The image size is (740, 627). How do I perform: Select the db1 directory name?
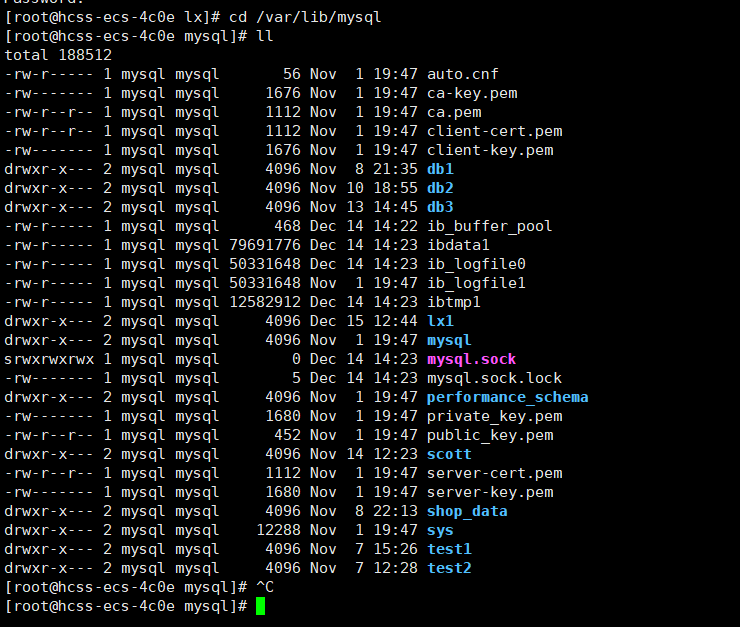(x=440, y=169)
